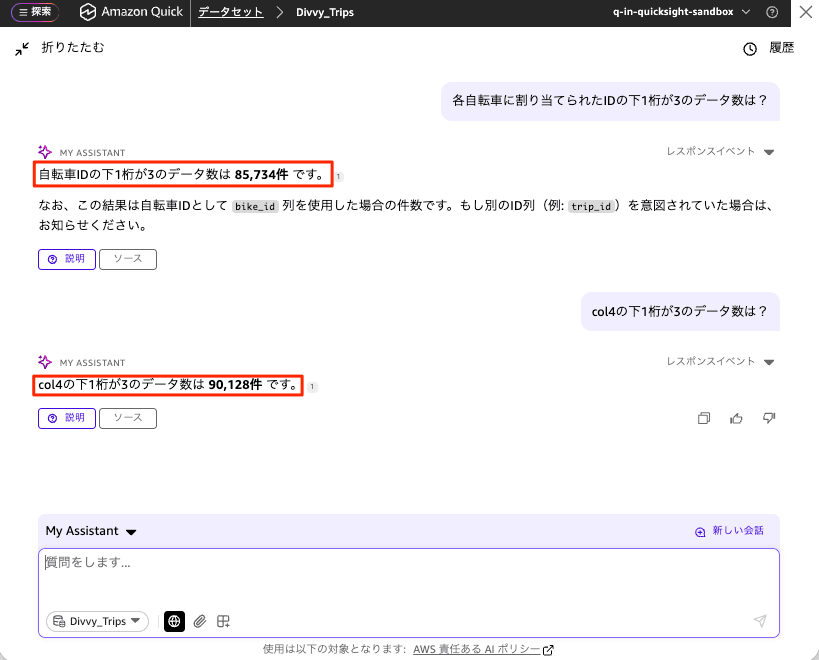The width and height of the screenshot is (819, 660).
Task: Click the citation marker after 85,734件
Action: [x=338, y=176]
